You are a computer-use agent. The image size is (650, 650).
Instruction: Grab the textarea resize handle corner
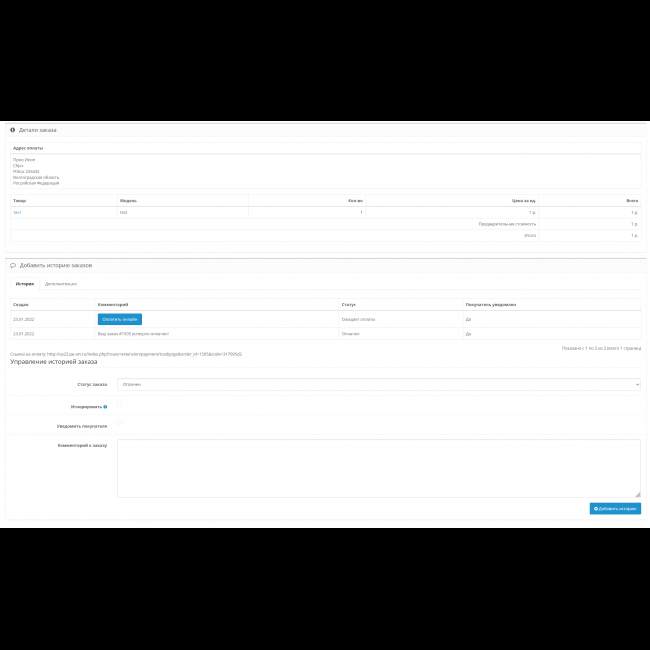pos(637,494)
